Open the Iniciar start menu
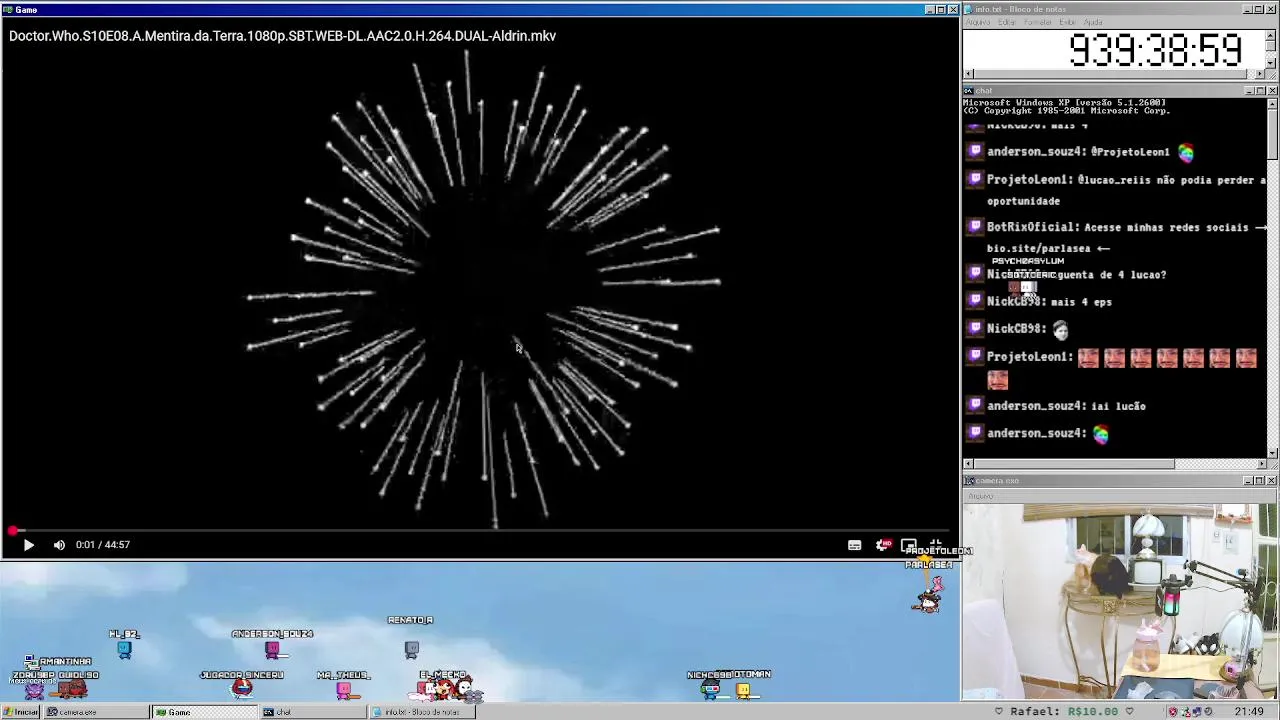The image size is (1280, 720). [x=20, y=712]
